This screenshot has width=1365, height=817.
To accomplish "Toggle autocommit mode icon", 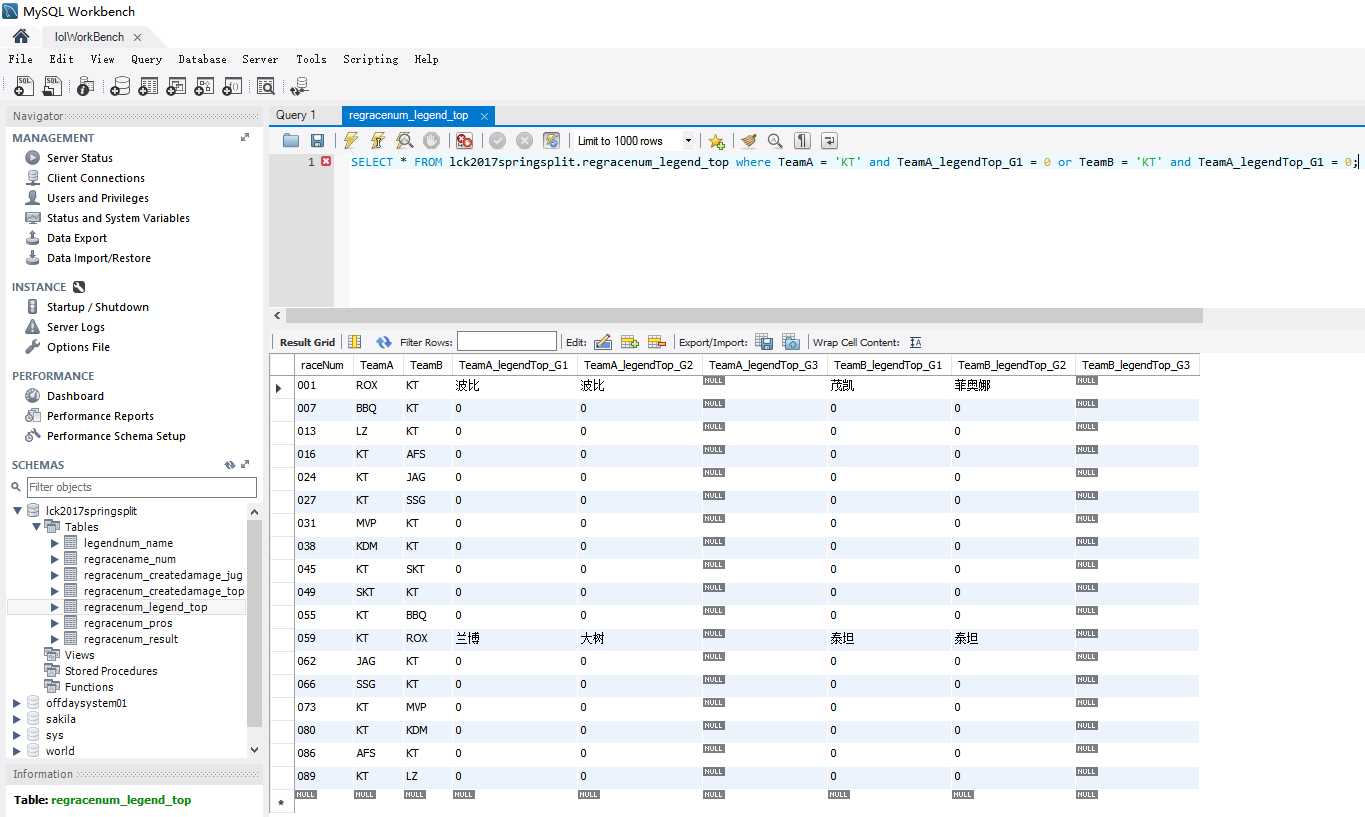I will [x=551, y=141].
